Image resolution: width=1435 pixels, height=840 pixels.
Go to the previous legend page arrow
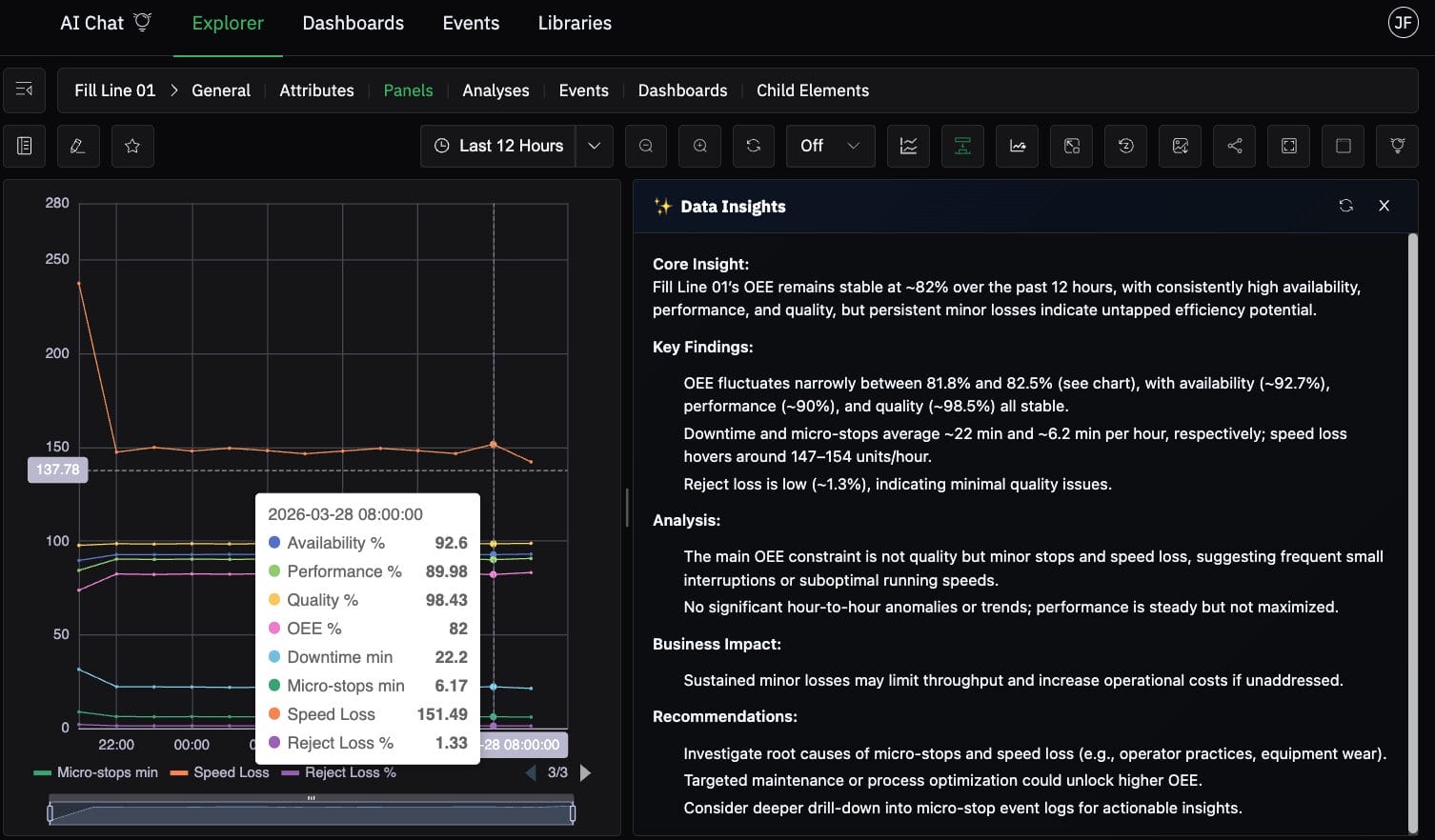(x=531, y=772)
